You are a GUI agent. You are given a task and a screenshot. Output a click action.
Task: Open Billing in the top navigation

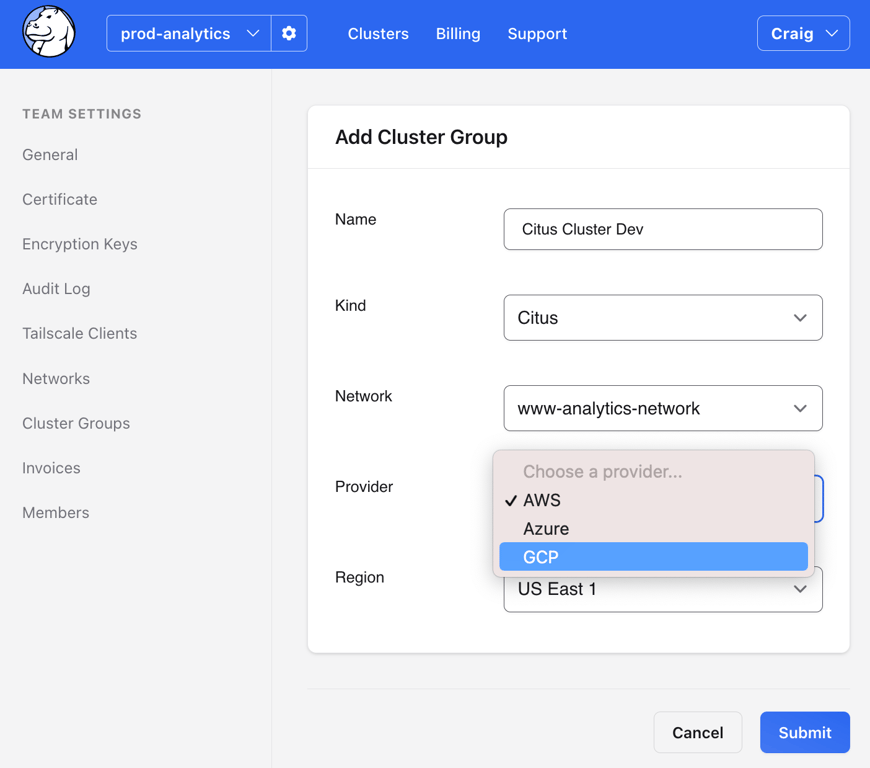point(458,34)
